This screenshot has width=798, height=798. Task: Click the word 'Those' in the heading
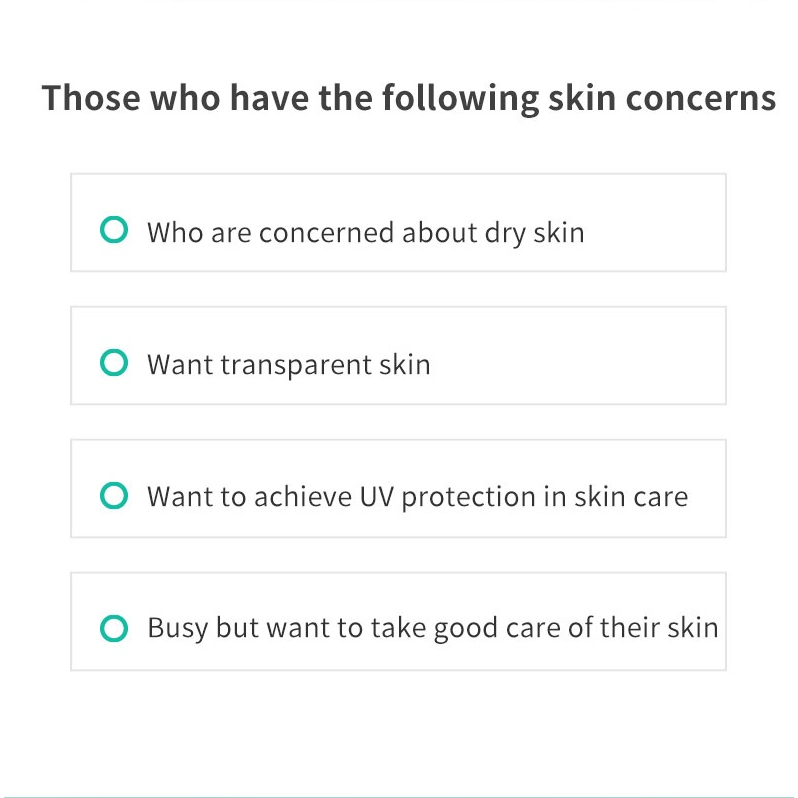tap(91, 98)
